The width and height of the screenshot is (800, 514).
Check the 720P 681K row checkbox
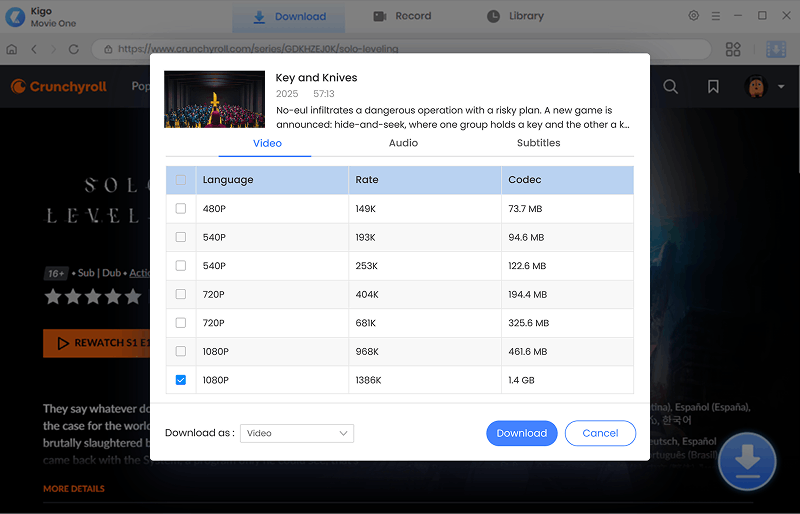coord(181,323)
